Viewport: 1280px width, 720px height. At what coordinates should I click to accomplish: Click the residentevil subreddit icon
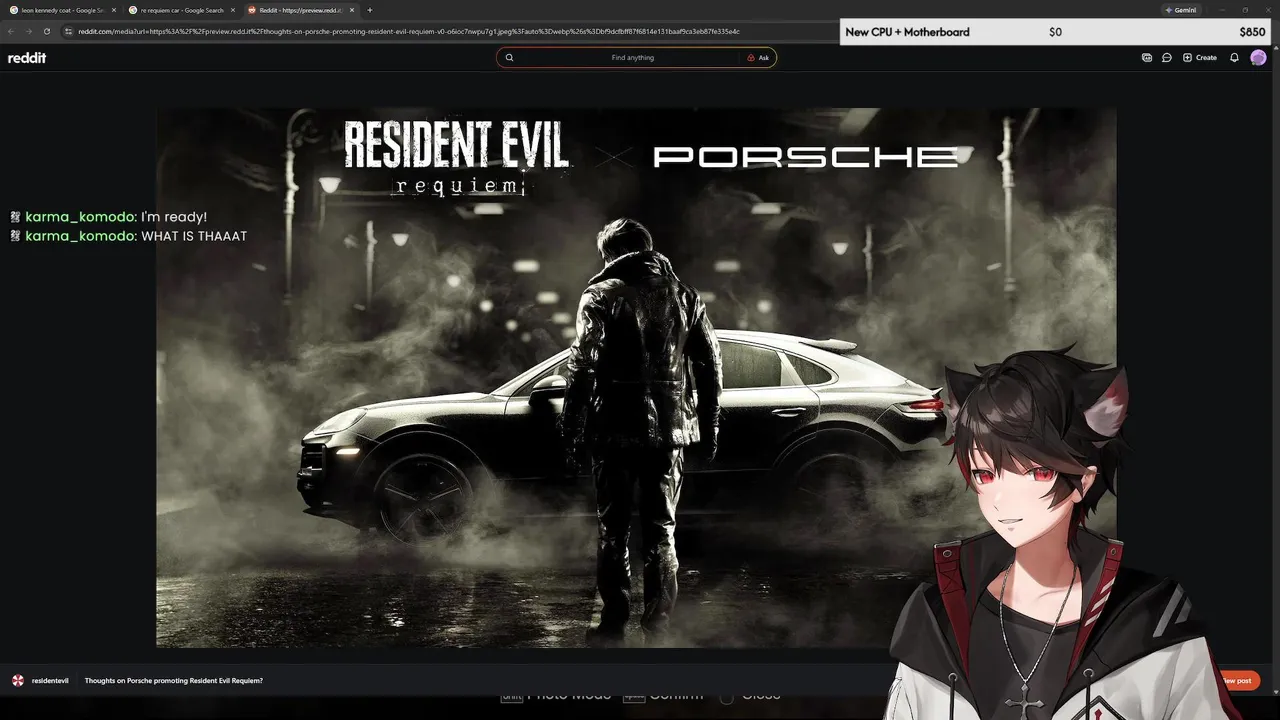[18, 680]
